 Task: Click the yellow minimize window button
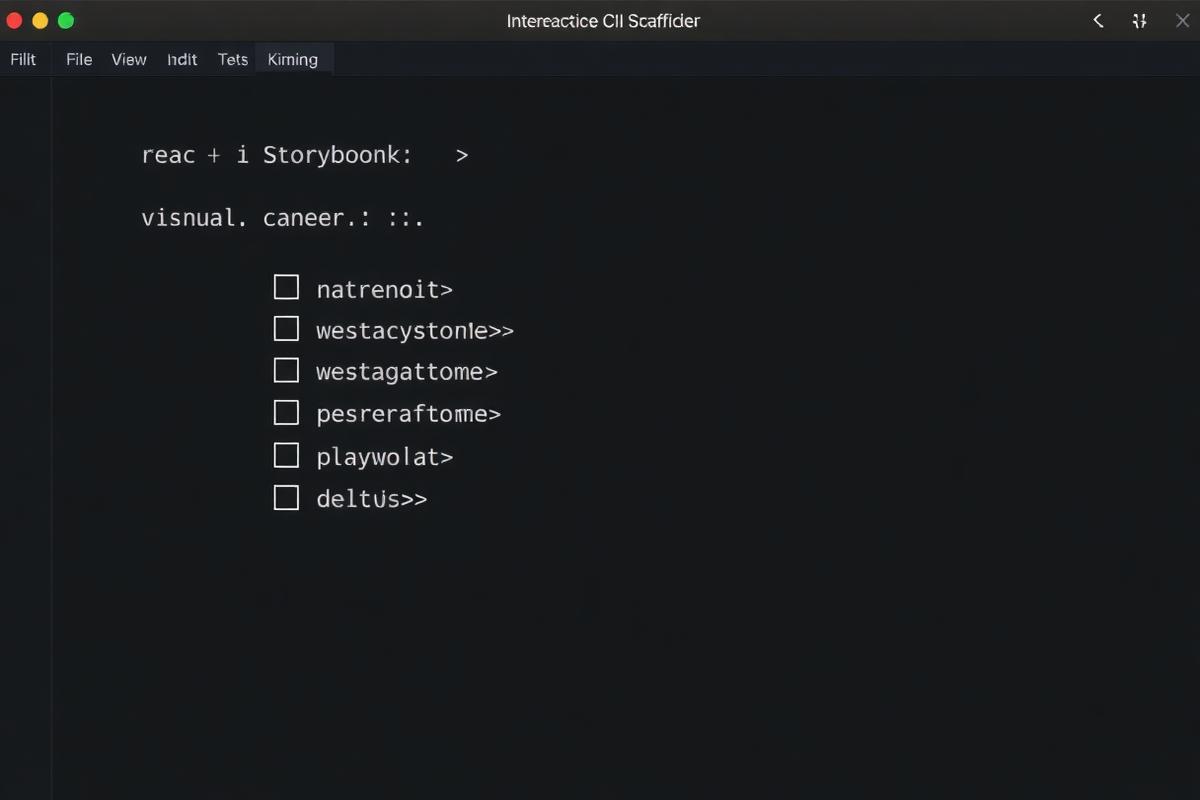(40, 20)
